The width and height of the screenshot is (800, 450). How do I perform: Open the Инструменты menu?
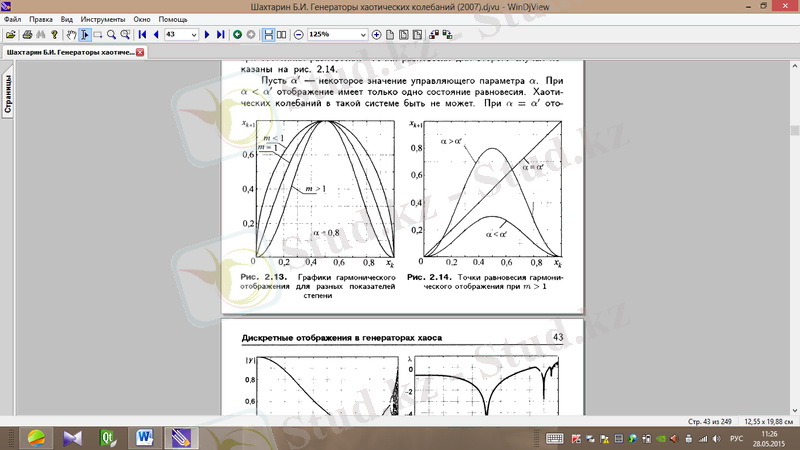tap(103, 19)
